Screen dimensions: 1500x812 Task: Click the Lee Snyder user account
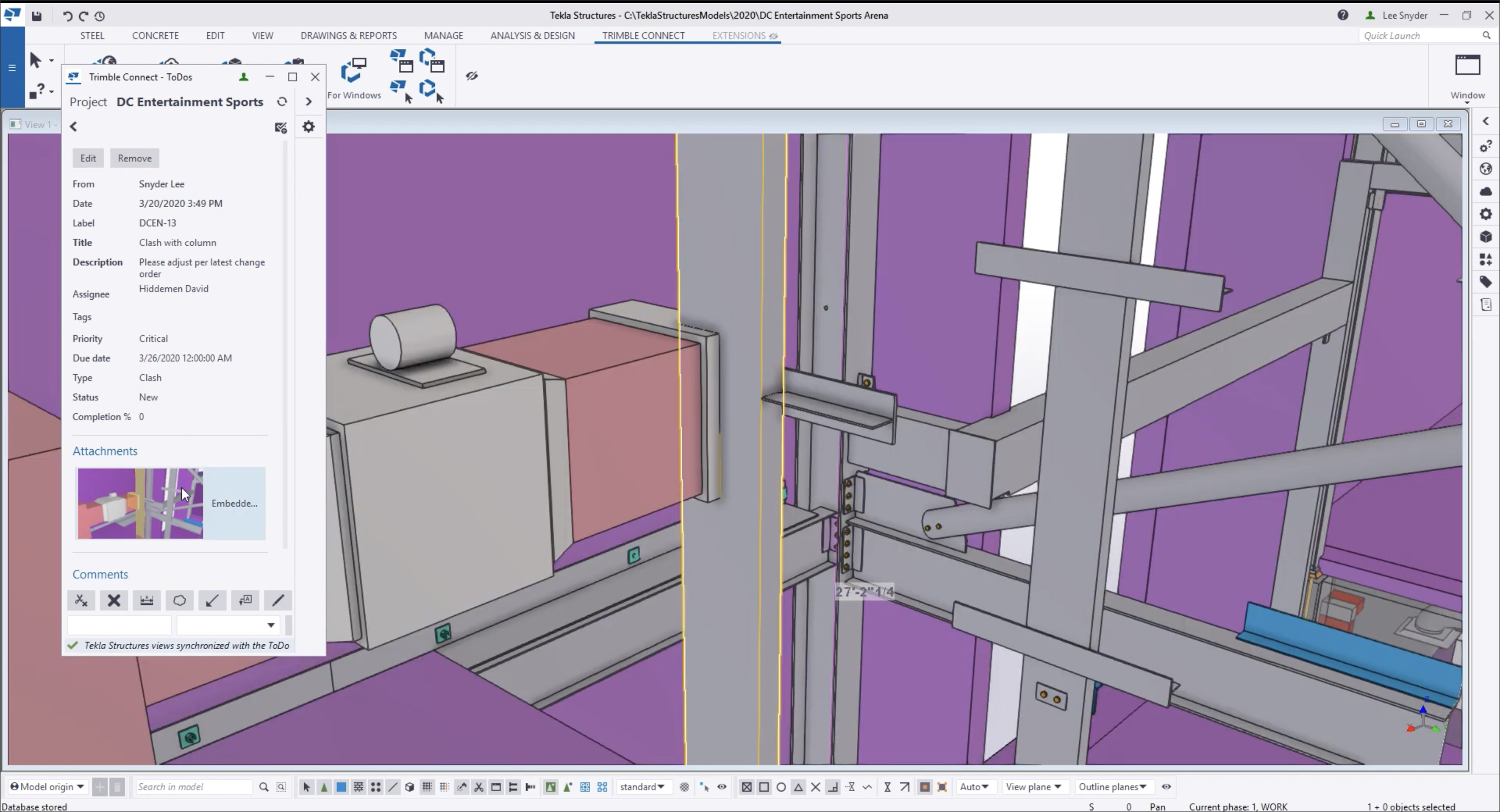tap(1396, 15)
